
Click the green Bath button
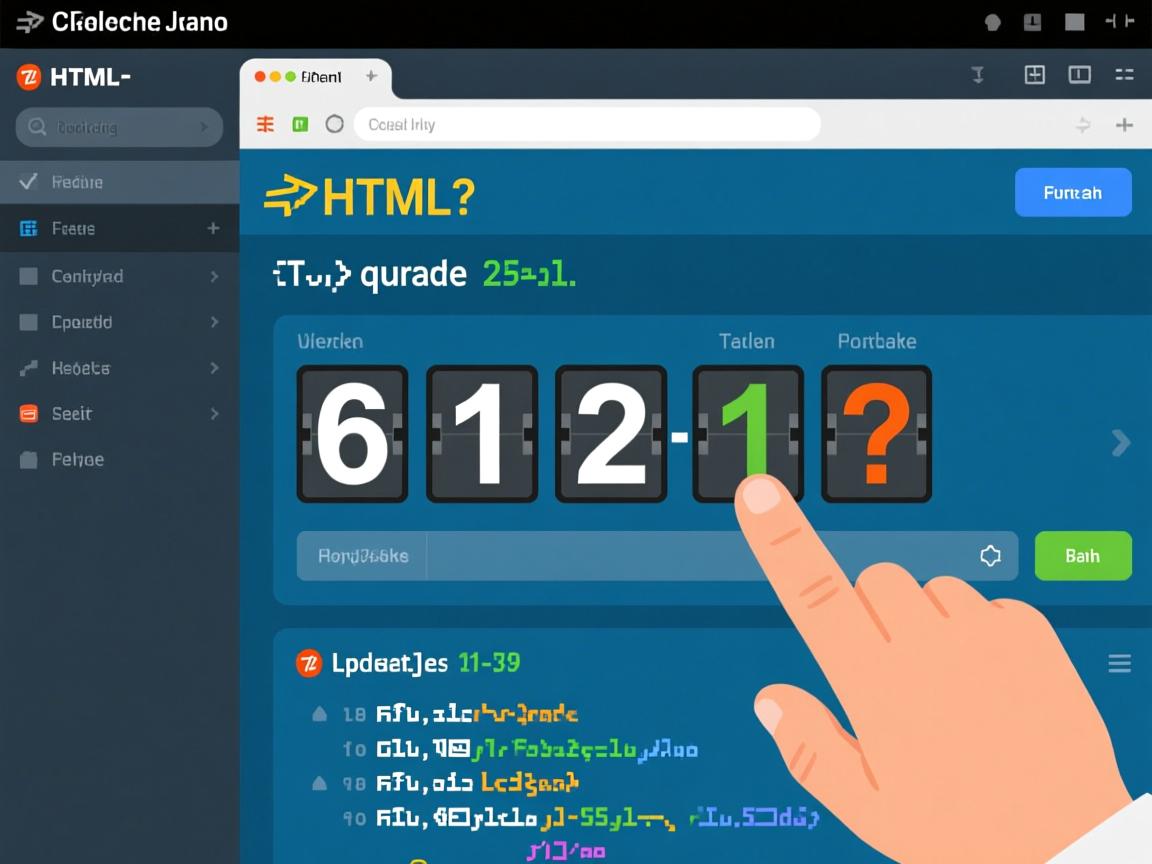coord(1082,556)
